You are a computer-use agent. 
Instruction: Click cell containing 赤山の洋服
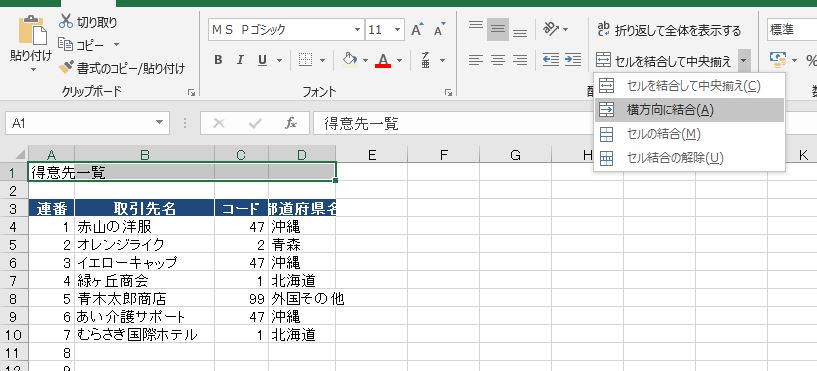coord(145,226)
